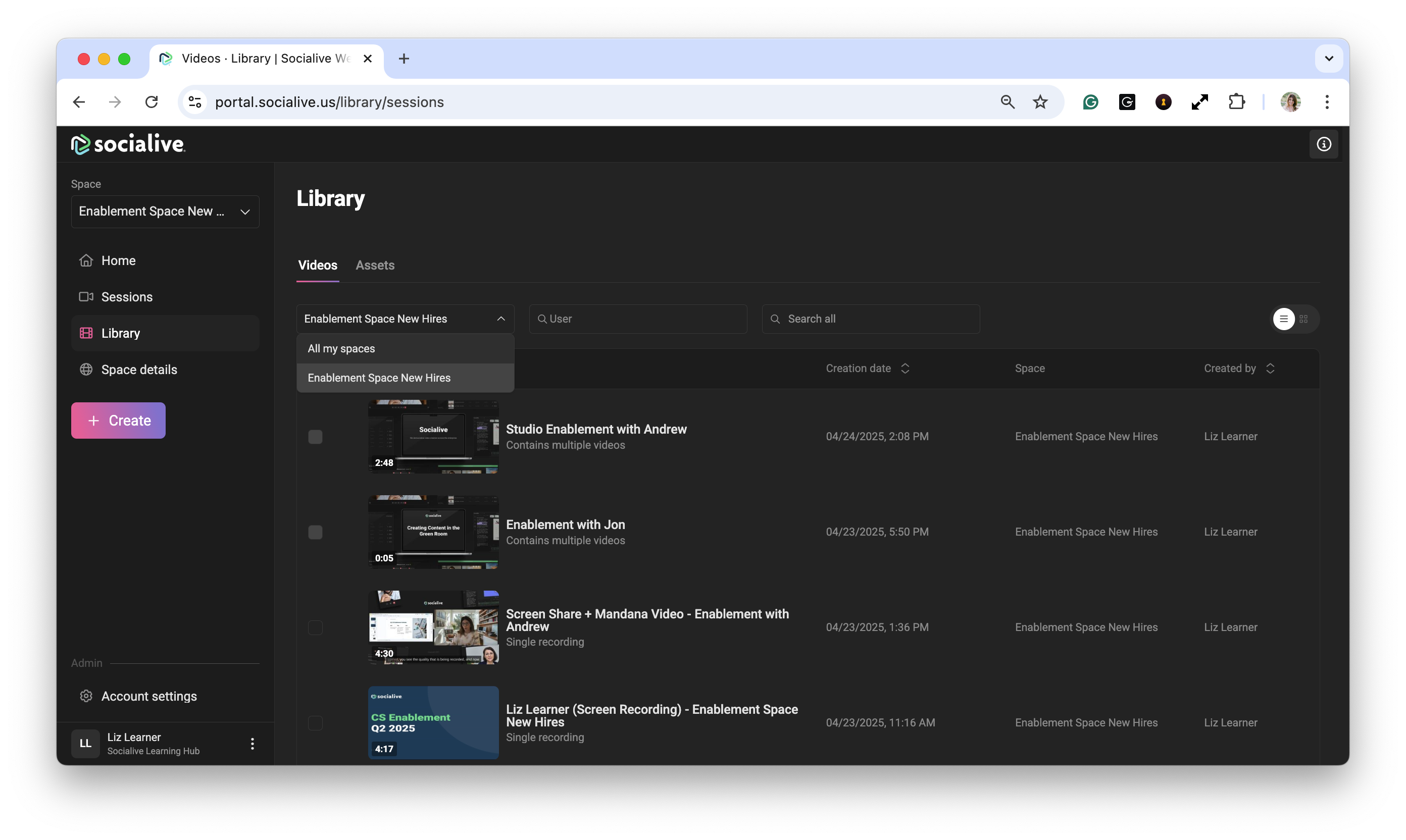Tick the Screen Share + Mandana Video checkbox
The width and height of the screenshot is (1406, 840).
coord(316,627)
